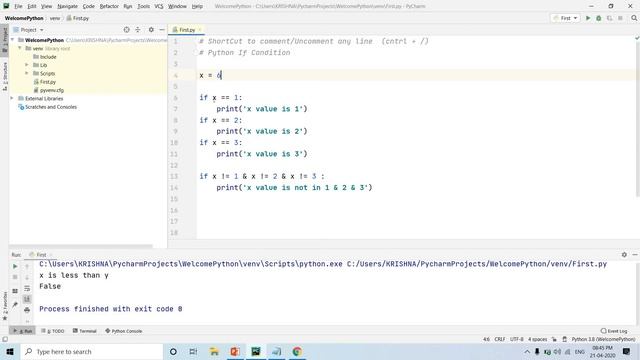The width and height of the screenshot is (640, 360).
Task: Locate current file in Project panel
Action: click(127, 29)
